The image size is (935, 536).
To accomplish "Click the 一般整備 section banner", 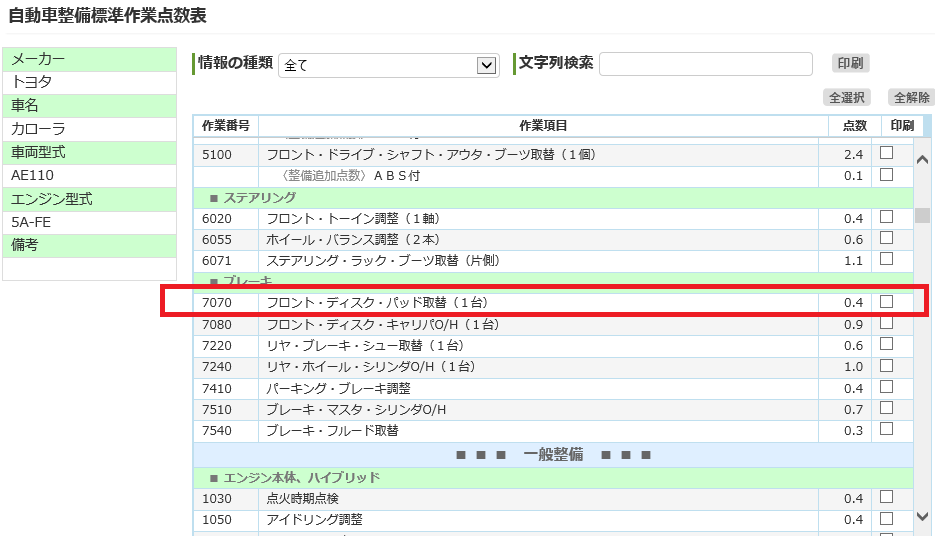I will (553, 454).
